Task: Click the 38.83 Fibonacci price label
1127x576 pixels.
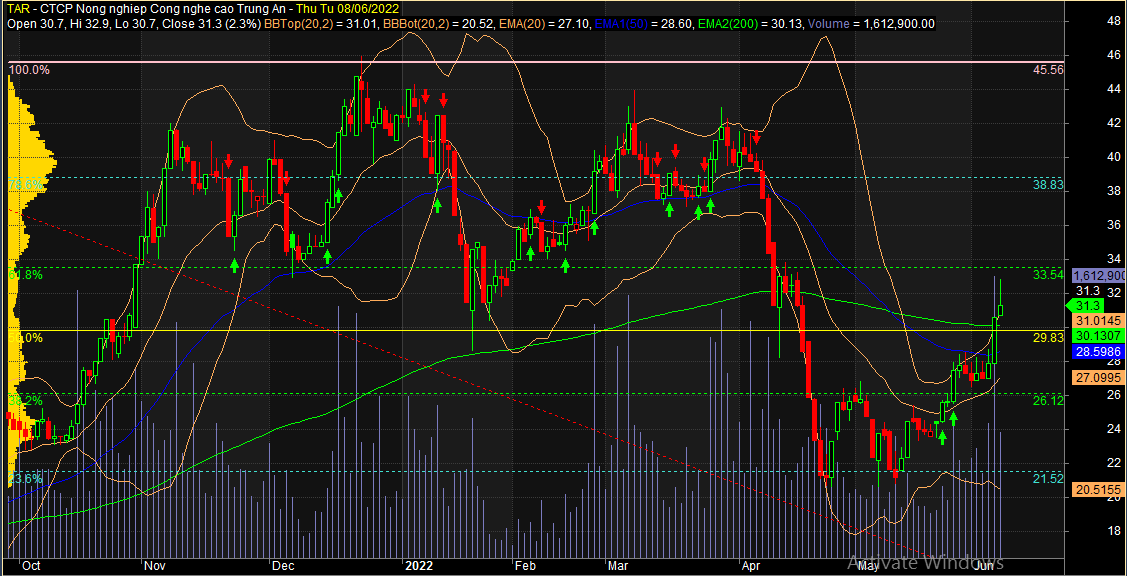Action: 1047,186
